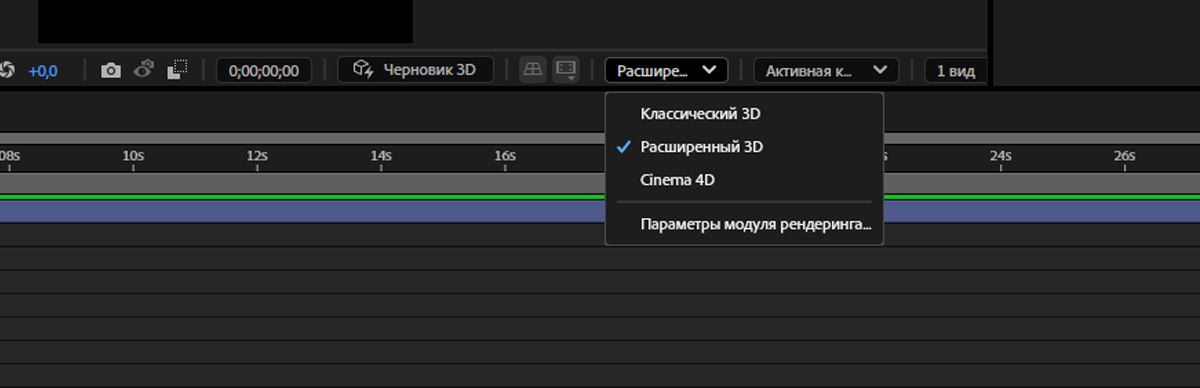Open the 1 вид view layout dropdown

point(956,70)
